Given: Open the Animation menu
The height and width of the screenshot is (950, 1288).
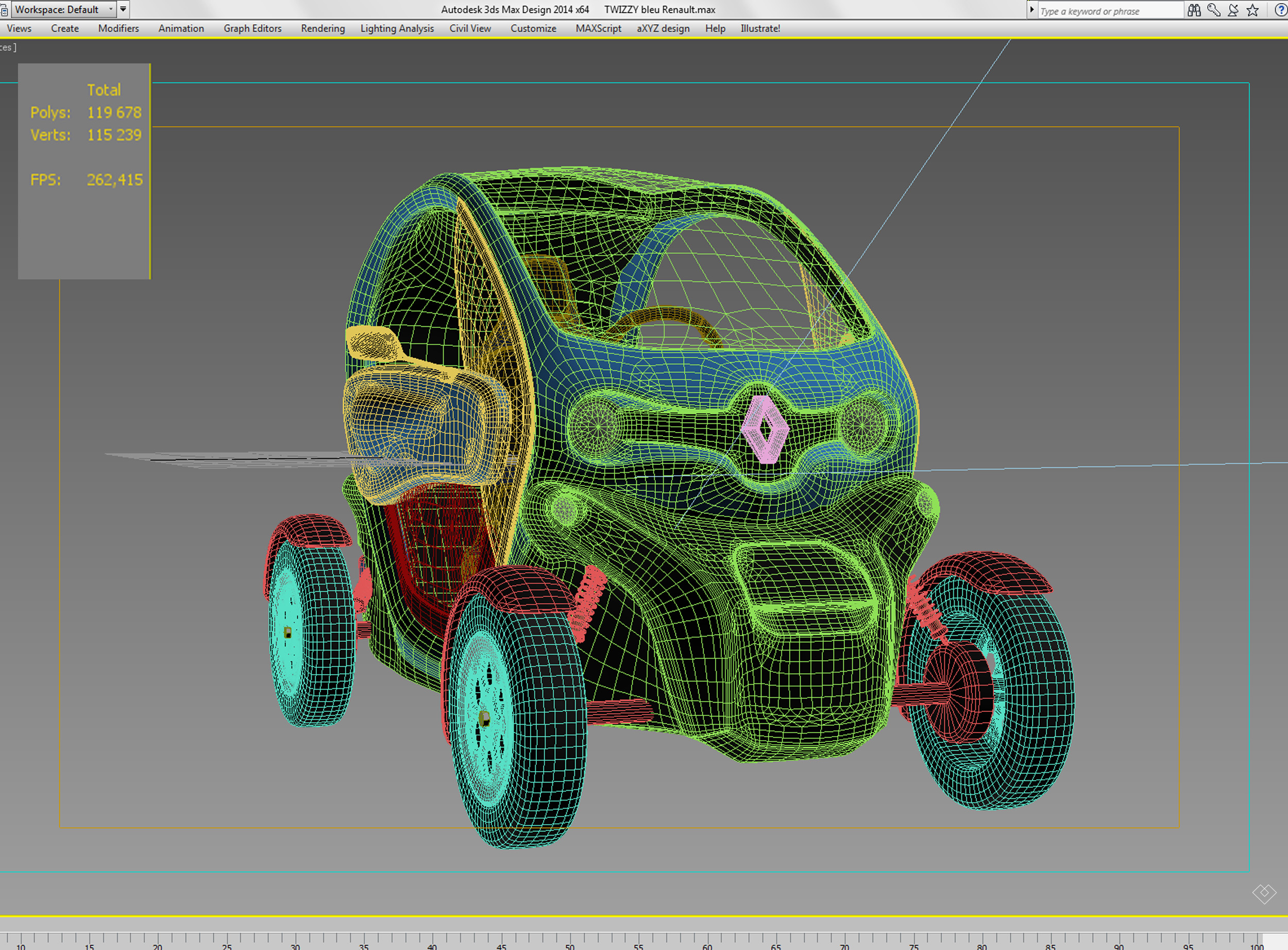Looking at the screenshot, I should [181, 28].
